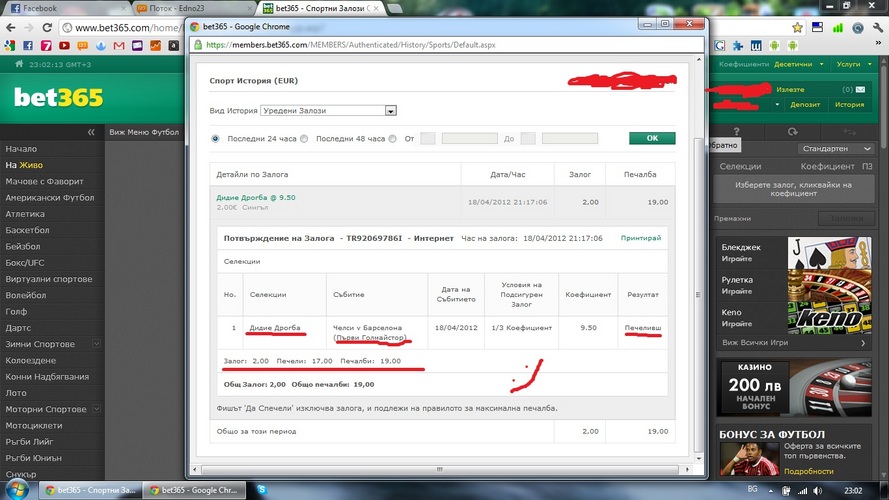Open the Google bookmark icon in bookmarks bar
Screen dimensions: 889x500
click(x=10, y=46)
